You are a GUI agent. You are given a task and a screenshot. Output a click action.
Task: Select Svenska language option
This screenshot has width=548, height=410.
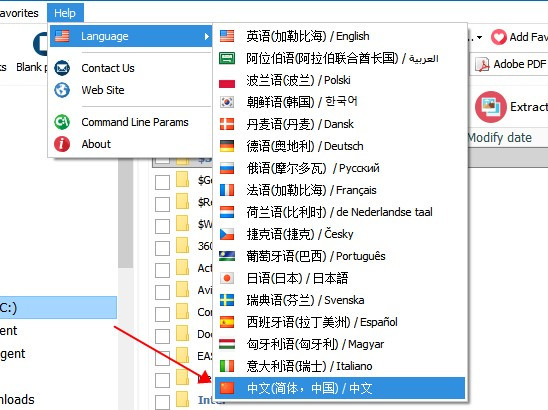coord(340,300)
